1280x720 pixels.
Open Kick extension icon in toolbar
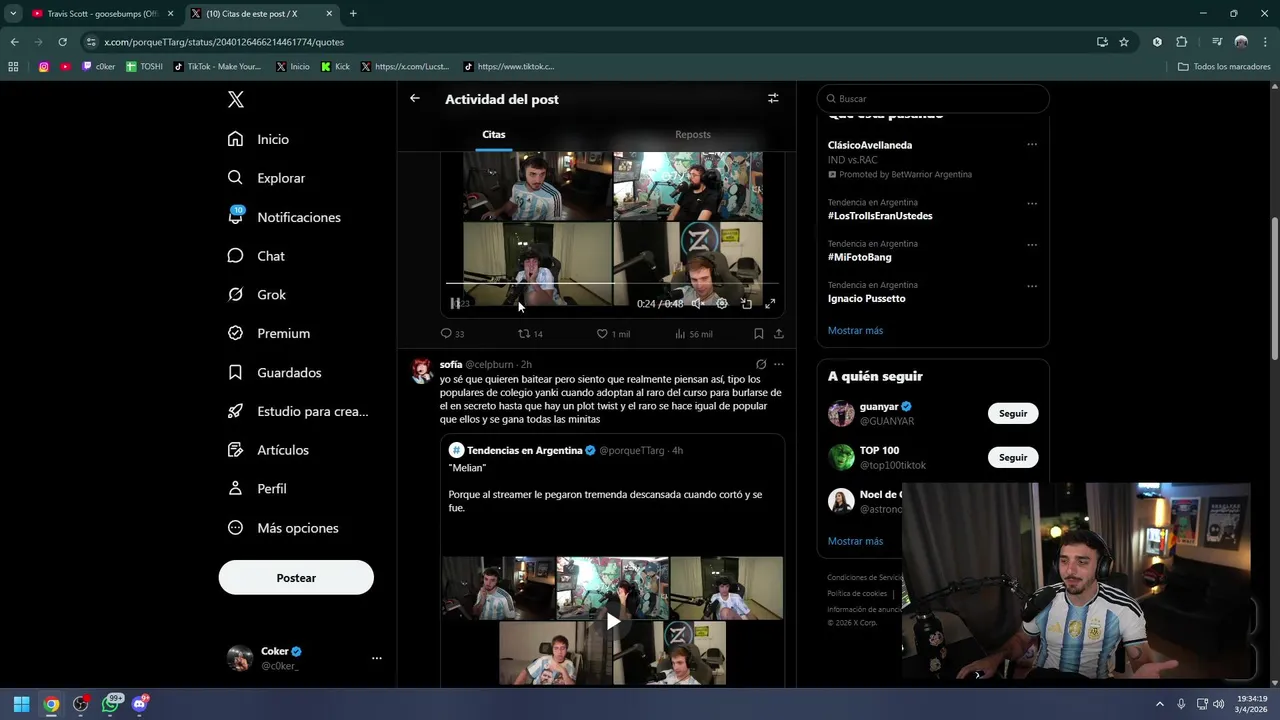coord(1157,42)
